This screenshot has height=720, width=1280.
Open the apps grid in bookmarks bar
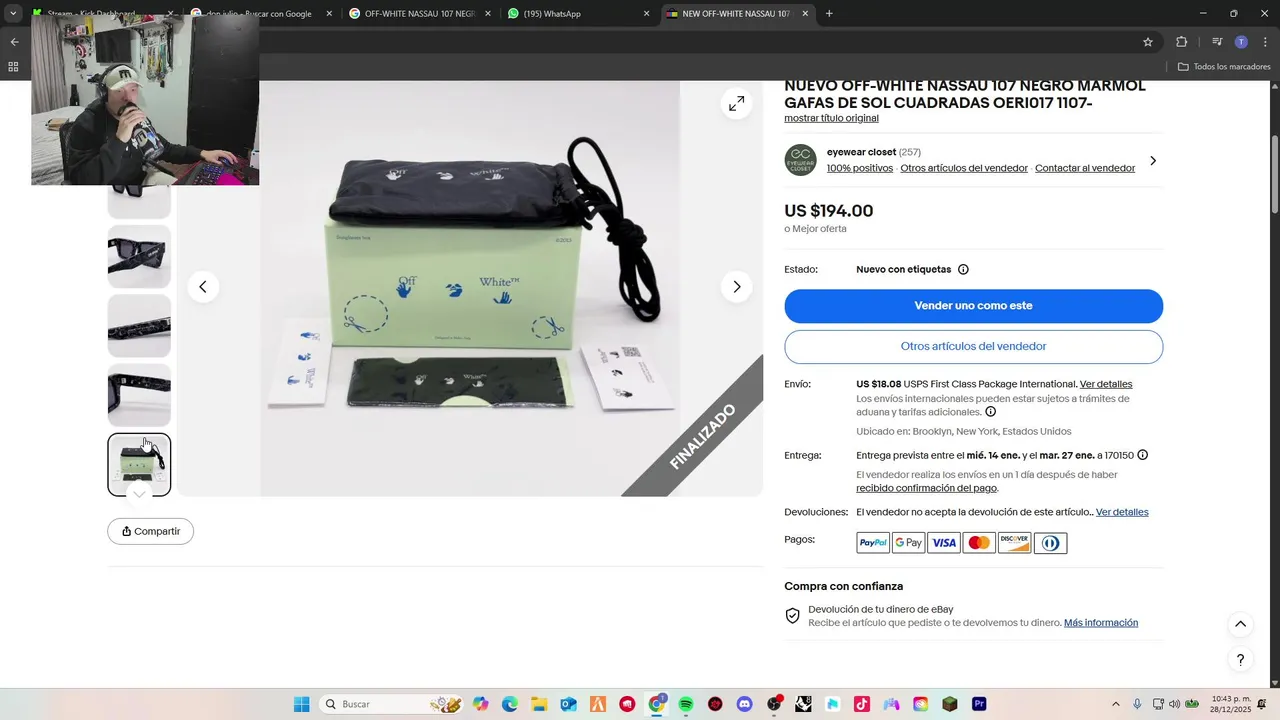(x=13, y=67)
